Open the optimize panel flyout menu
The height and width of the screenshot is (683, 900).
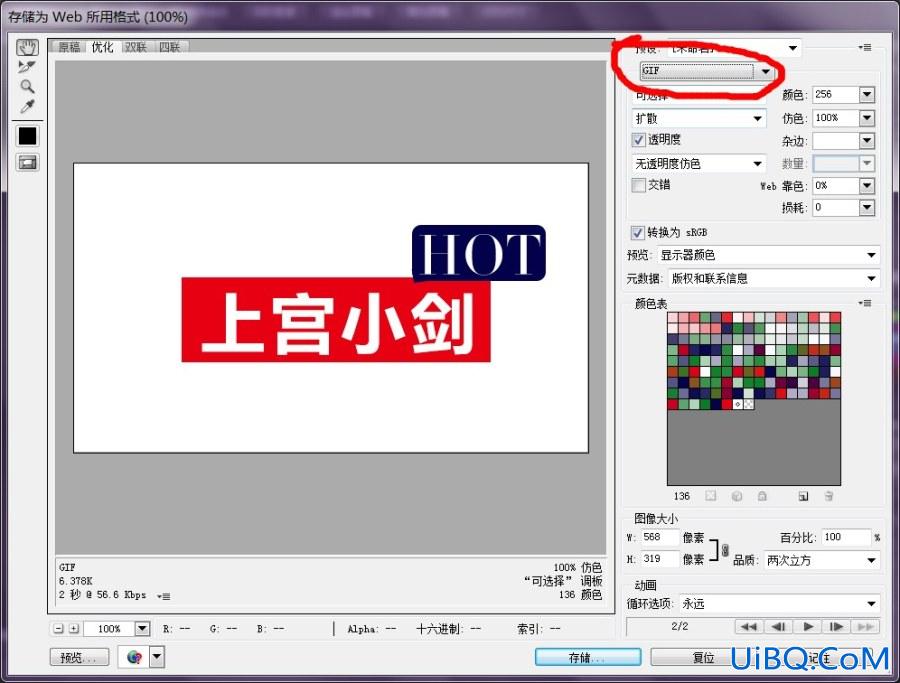click(x=865, y=47)
